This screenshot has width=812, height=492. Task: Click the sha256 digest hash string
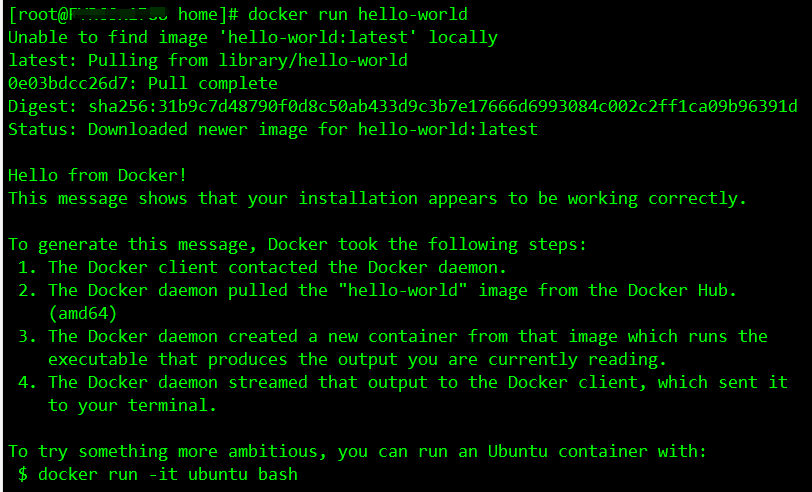point(443,106)
